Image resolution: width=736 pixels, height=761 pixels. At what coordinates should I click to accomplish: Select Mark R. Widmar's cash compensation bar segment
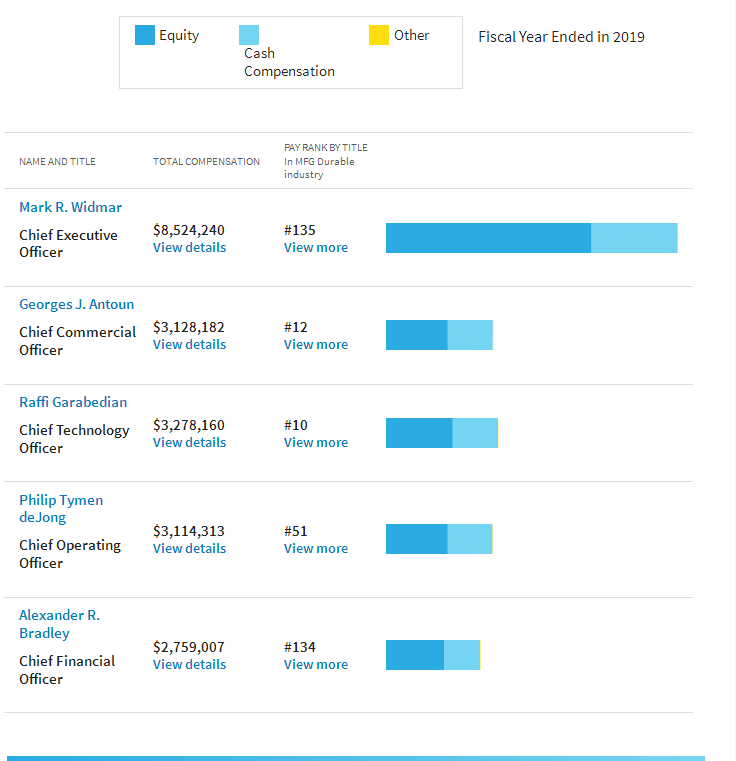coord(634,238)
